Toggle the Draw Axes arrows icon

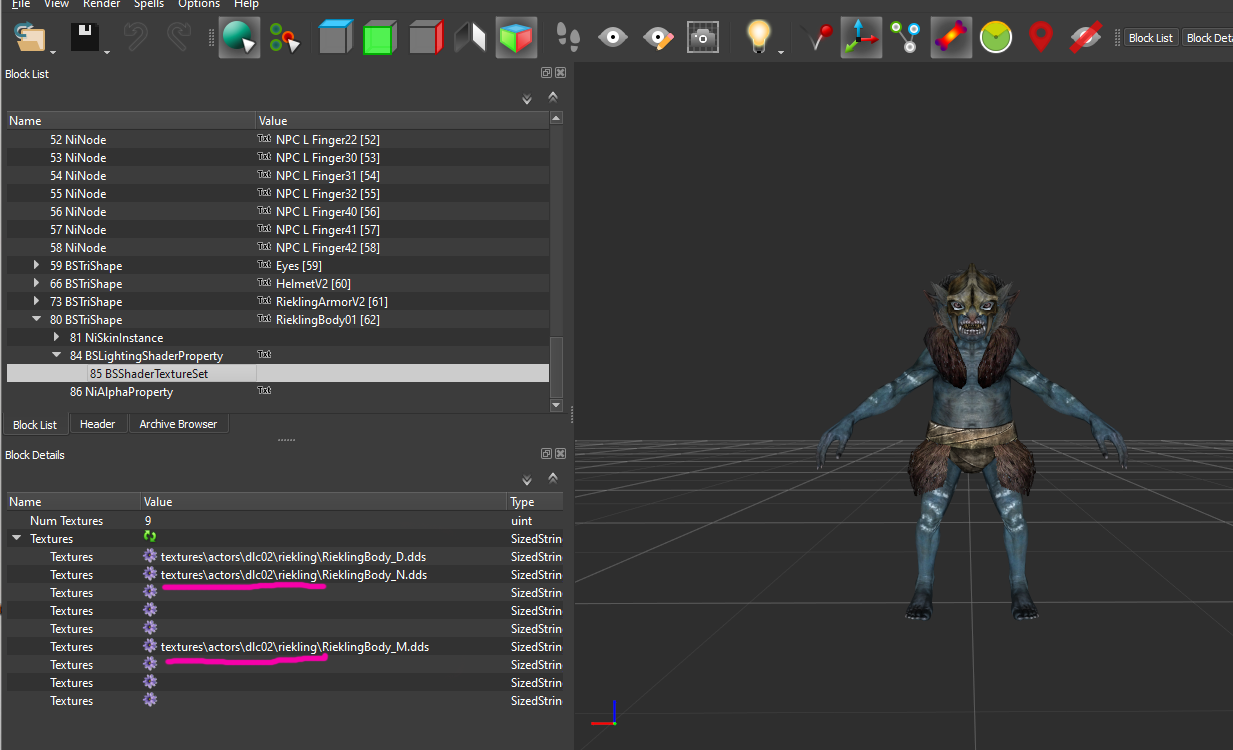point(861,38)
